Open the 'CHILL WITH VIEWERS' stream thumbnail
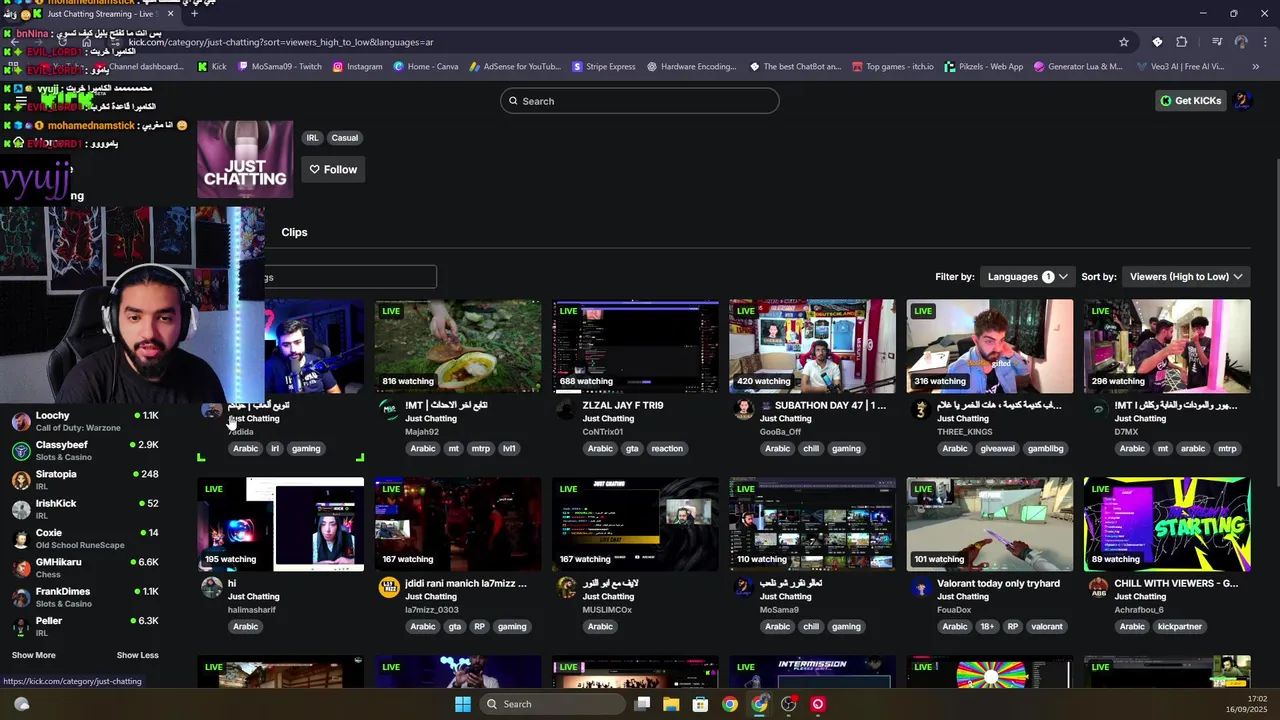 (x=1167, y=524)
